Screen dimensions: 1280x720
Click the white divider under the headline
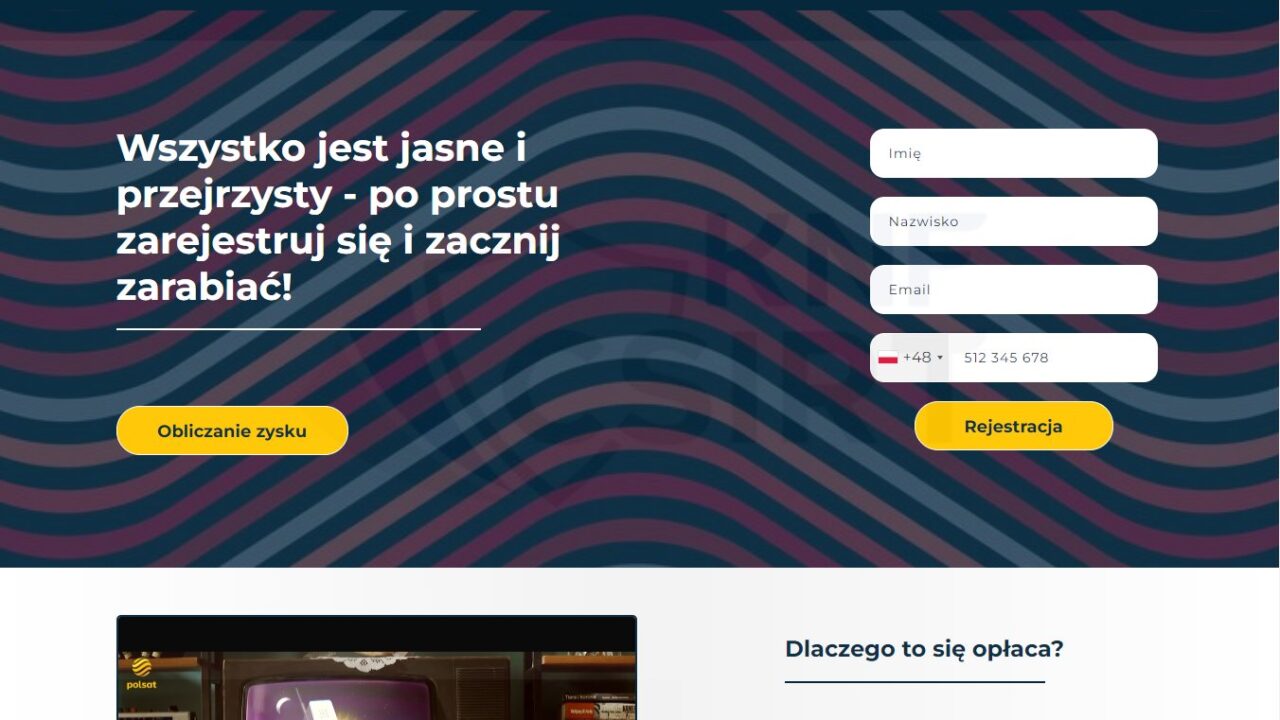click(x=298, y=328)
